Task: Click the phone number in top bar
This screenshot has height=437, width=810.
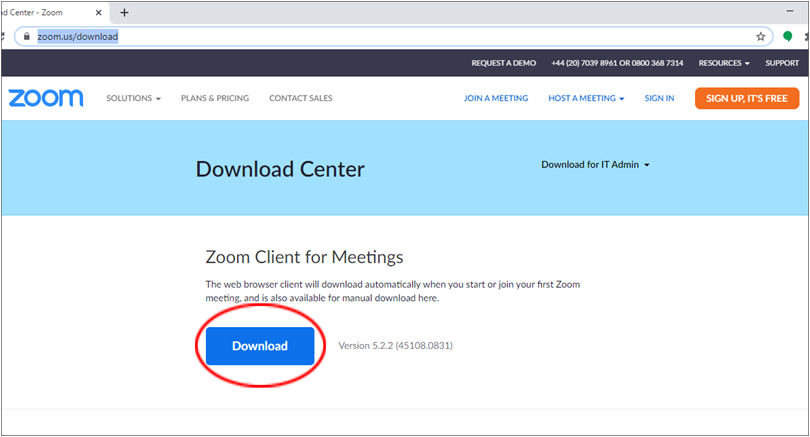Action: [x=617, y=63]
